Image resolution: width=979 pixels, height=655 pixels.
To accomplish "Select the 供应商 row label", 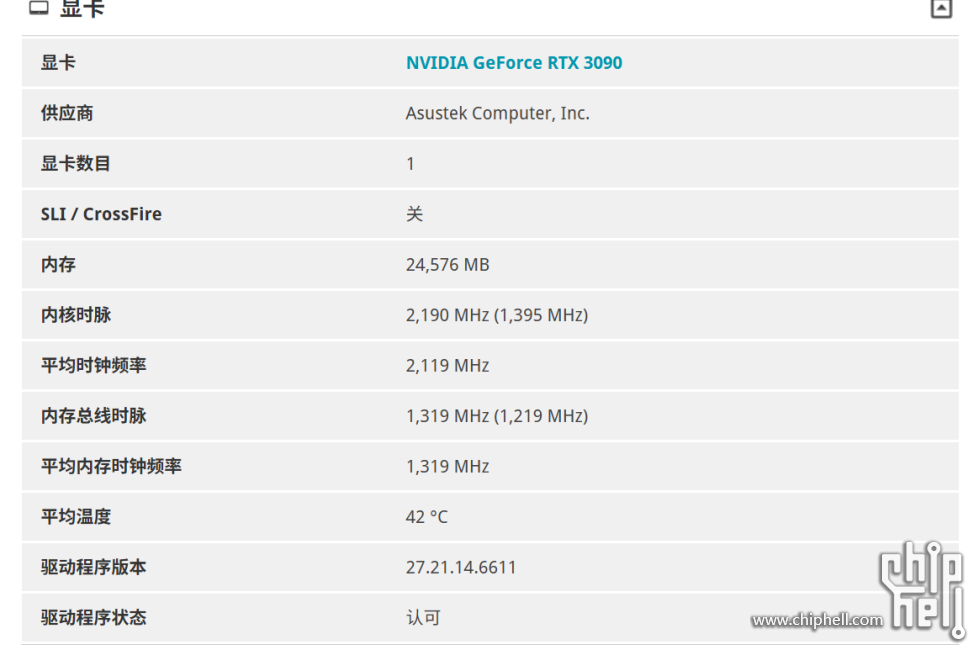I will click(x=67, y=113).
